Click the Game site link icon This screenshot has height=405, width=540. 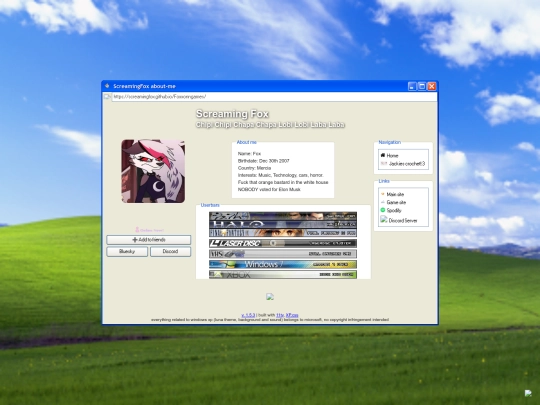coord(383,202)
